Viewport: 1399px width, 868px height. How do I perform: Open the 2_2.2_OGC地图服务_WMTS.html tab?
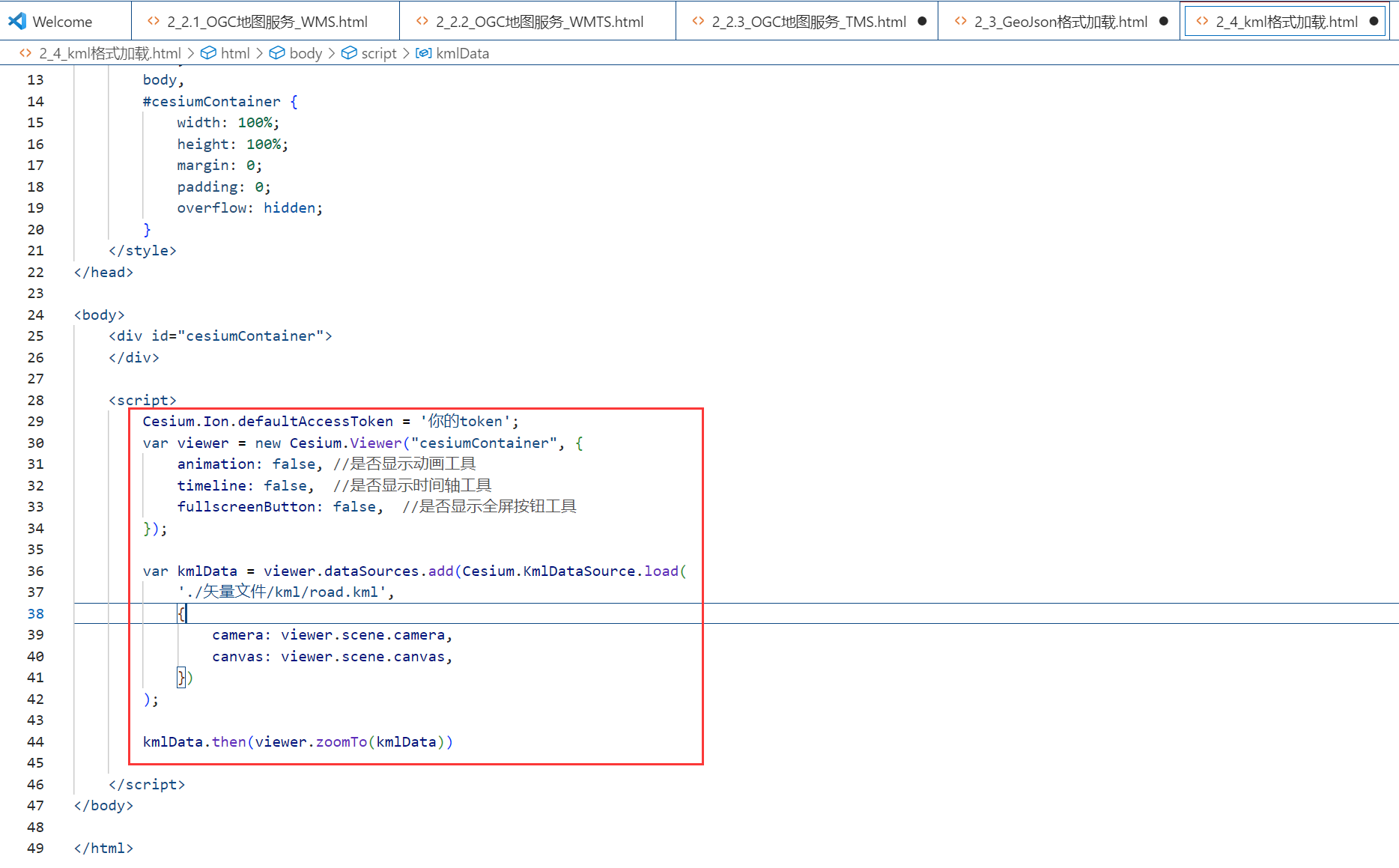tap(538, 22)
